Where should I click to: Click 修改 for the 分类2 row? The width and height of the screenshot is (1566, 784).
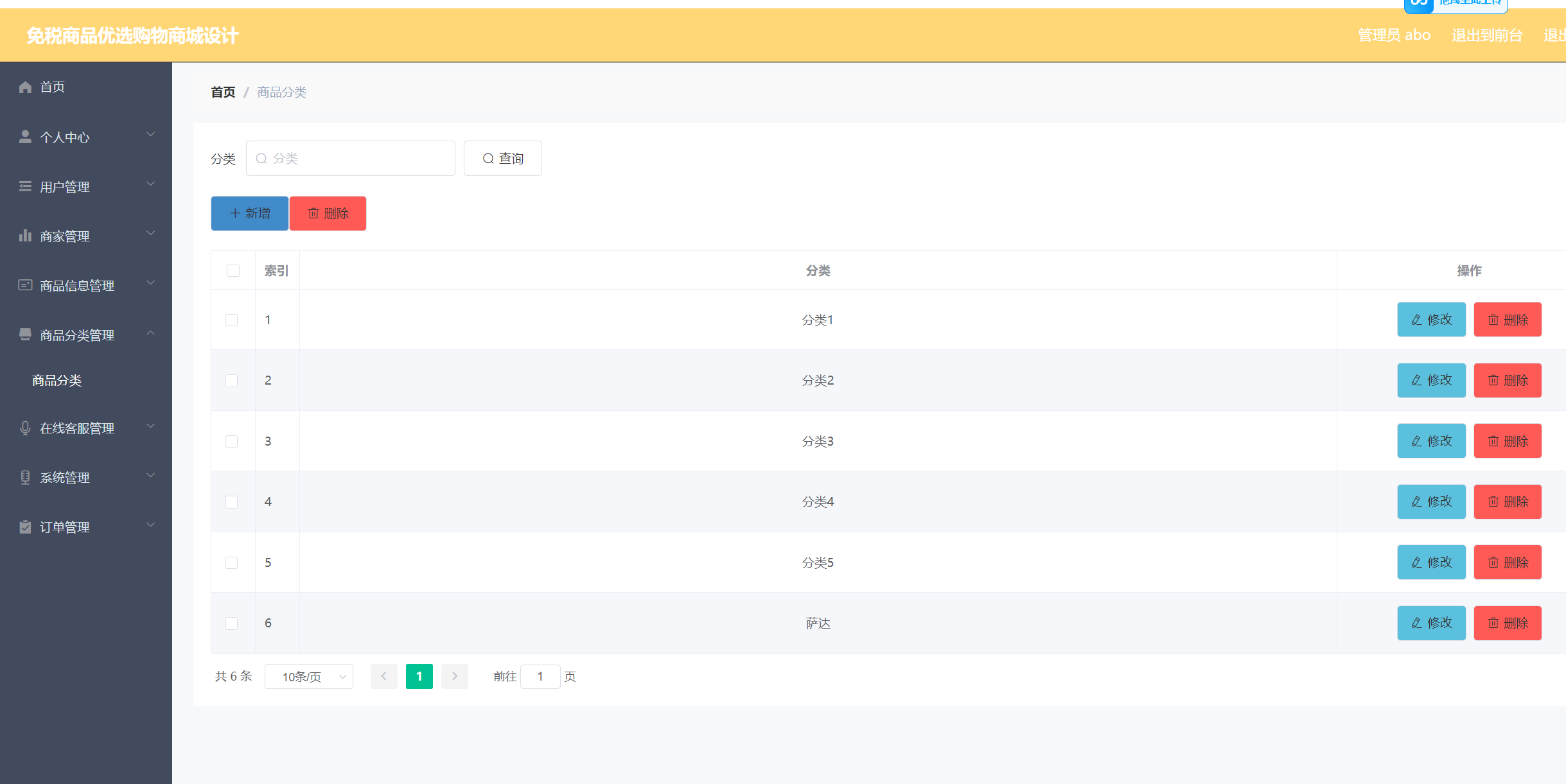pos(1431,380)
